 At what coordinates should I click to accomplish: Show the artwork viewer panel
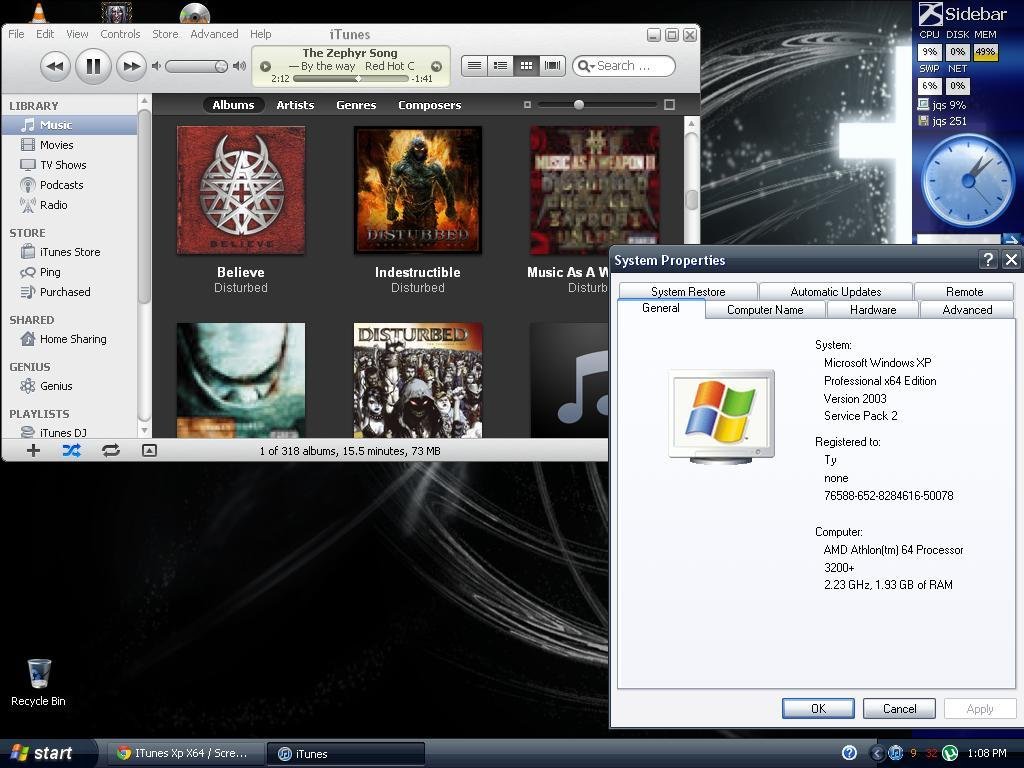pyautogui.click(x=150, y=450)
